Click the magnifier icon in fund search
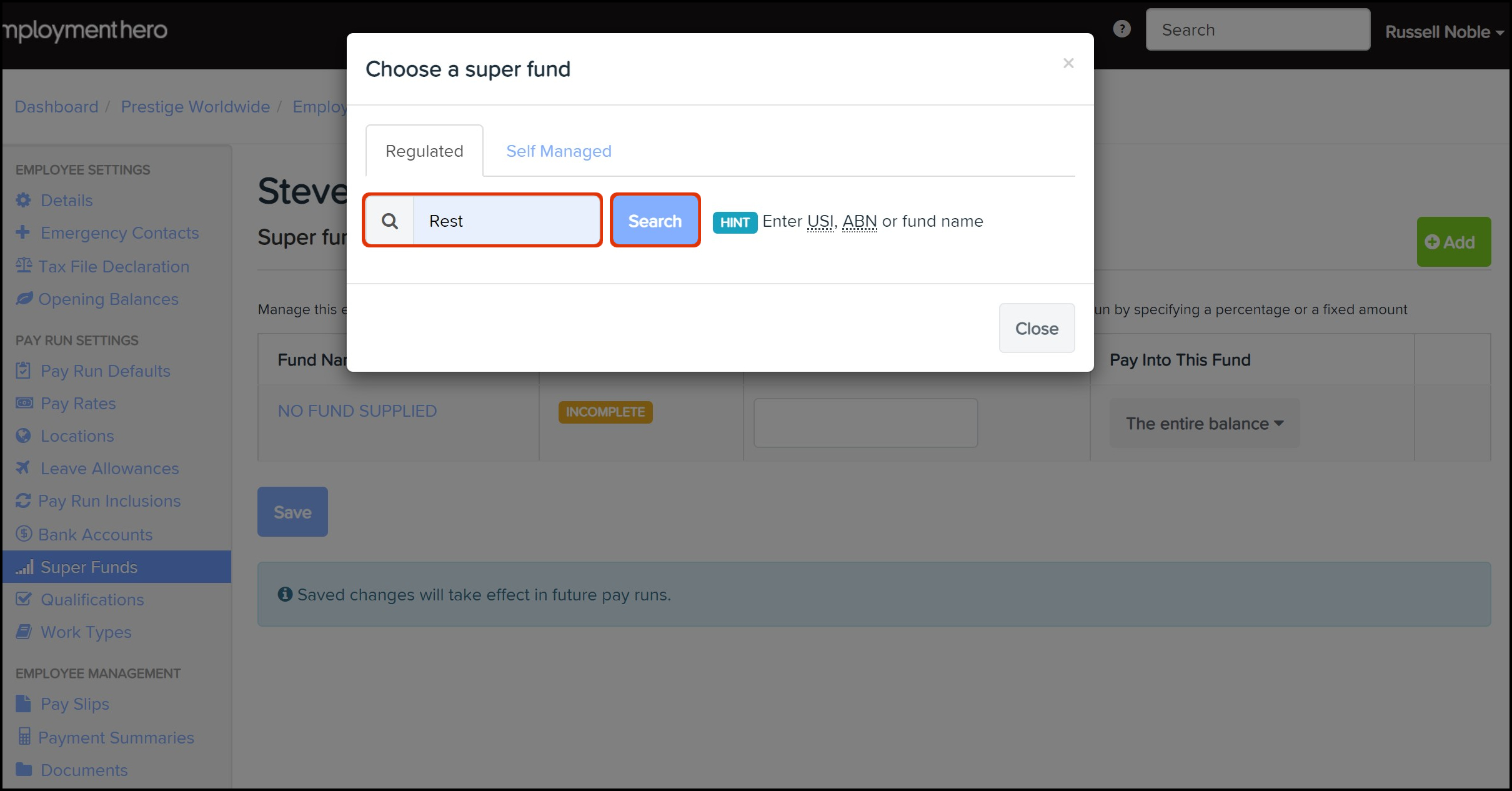 pos(390,221)
